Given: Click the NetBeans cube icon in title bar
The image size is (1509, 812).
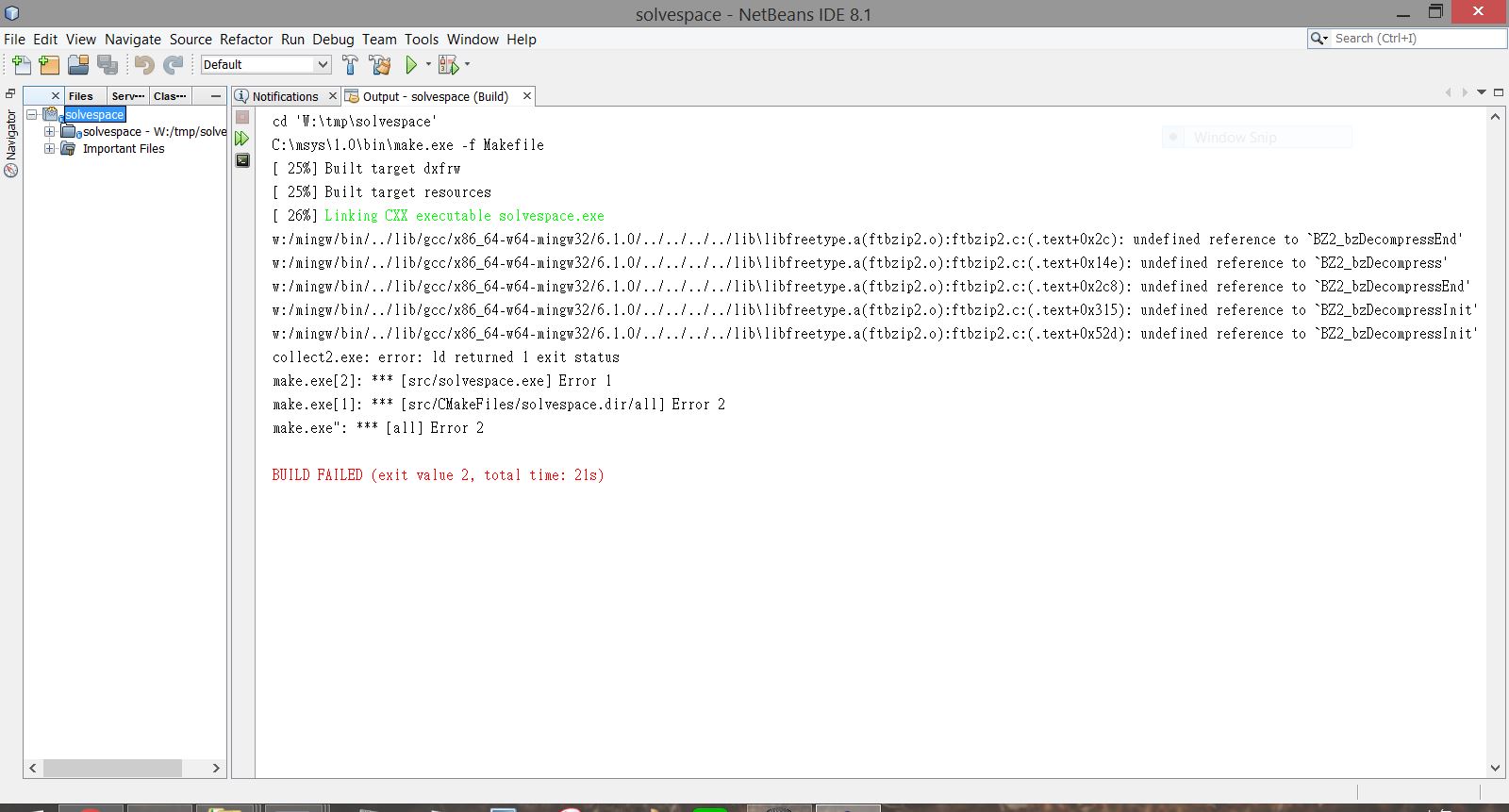Looking at the screenshot, I should pos(12,13).
